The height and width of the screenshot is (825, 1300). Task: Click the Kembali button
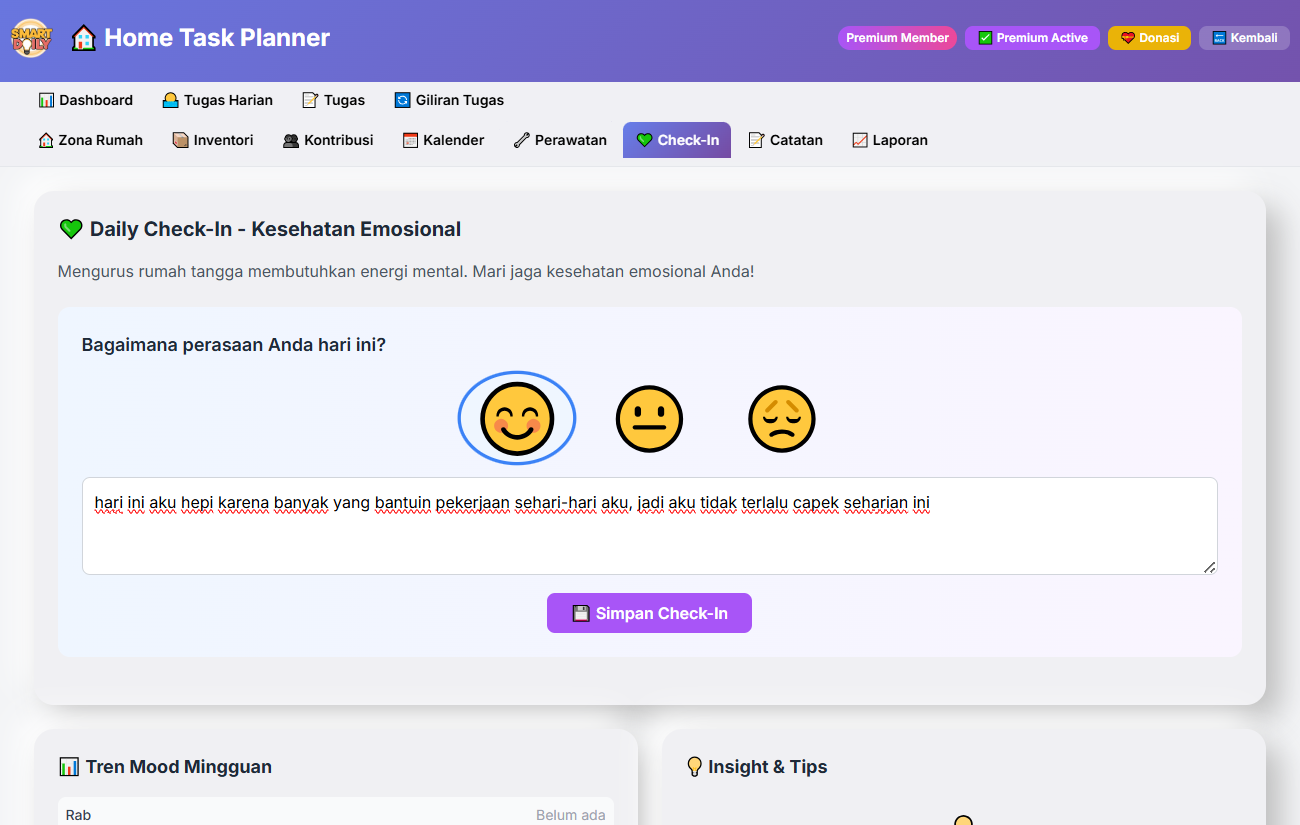point(1244,38)
